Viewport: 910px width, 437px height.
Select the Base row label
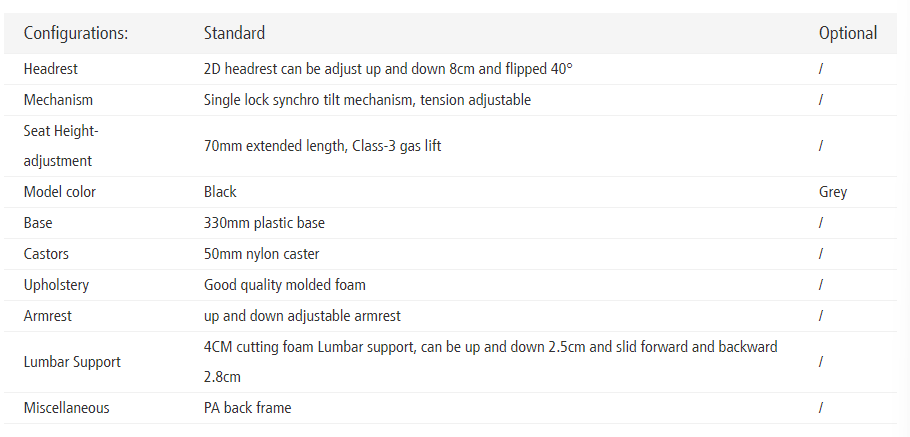(x=40, y=223)
